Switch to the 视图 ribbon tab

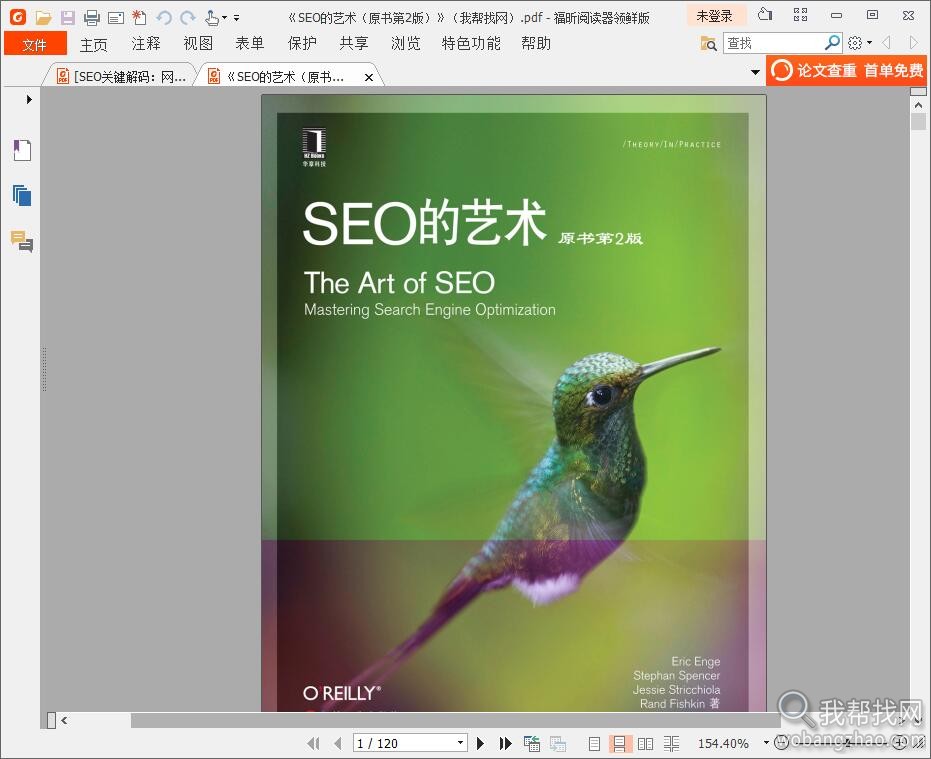coord(198,43)
